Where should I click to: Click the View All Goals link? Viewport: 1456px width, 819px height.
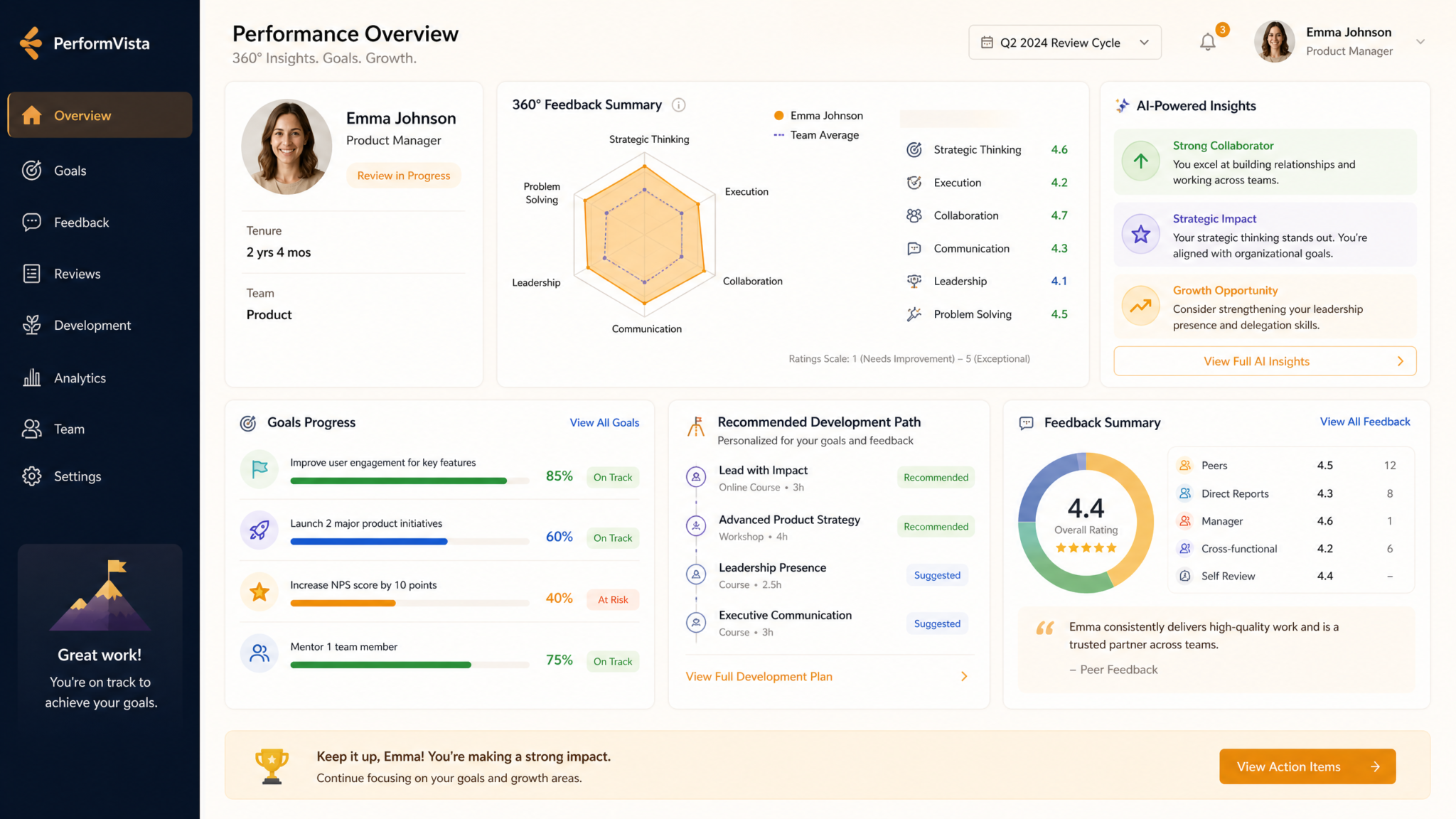pyautogui.click(x=604, y=422)
